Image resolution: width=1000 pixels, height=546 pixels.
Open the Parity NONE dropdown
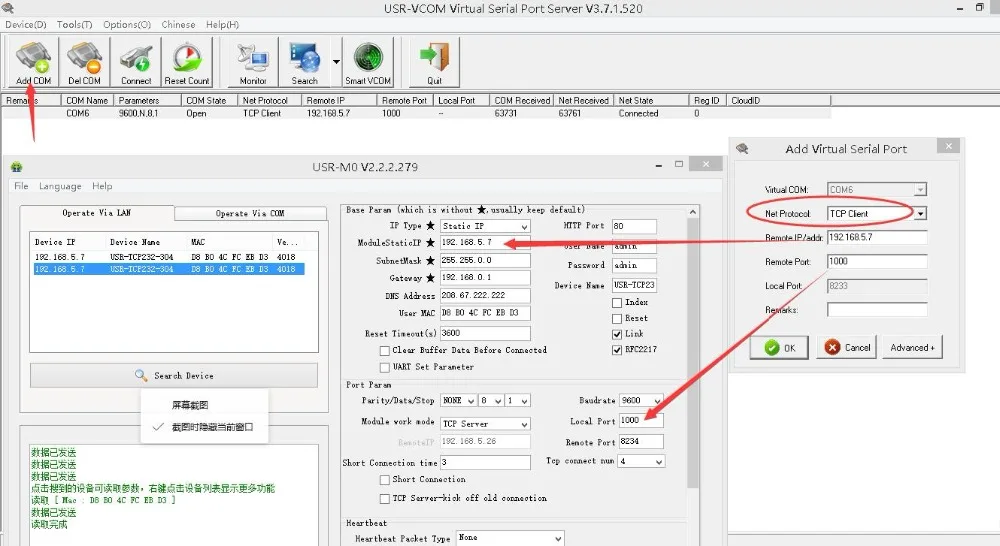458,401
